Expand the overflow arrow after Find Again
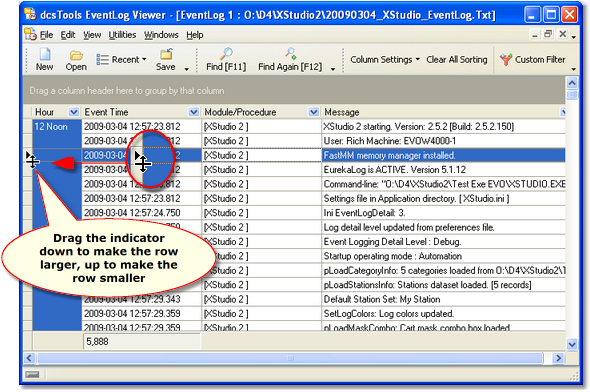This screenshot has width=590, height=392. [x=333, y=69]
